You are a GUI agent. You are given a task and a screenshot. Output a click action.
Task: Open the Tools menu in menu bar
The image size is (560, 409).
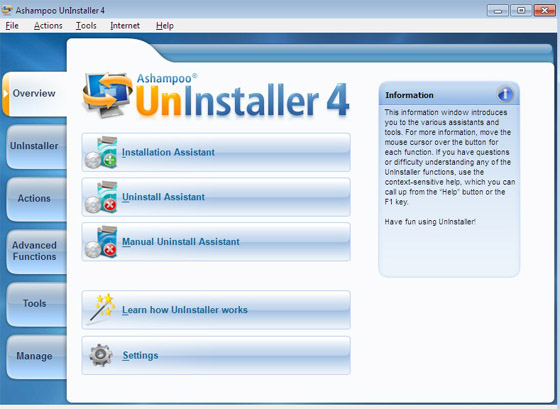tap(86, 26)
